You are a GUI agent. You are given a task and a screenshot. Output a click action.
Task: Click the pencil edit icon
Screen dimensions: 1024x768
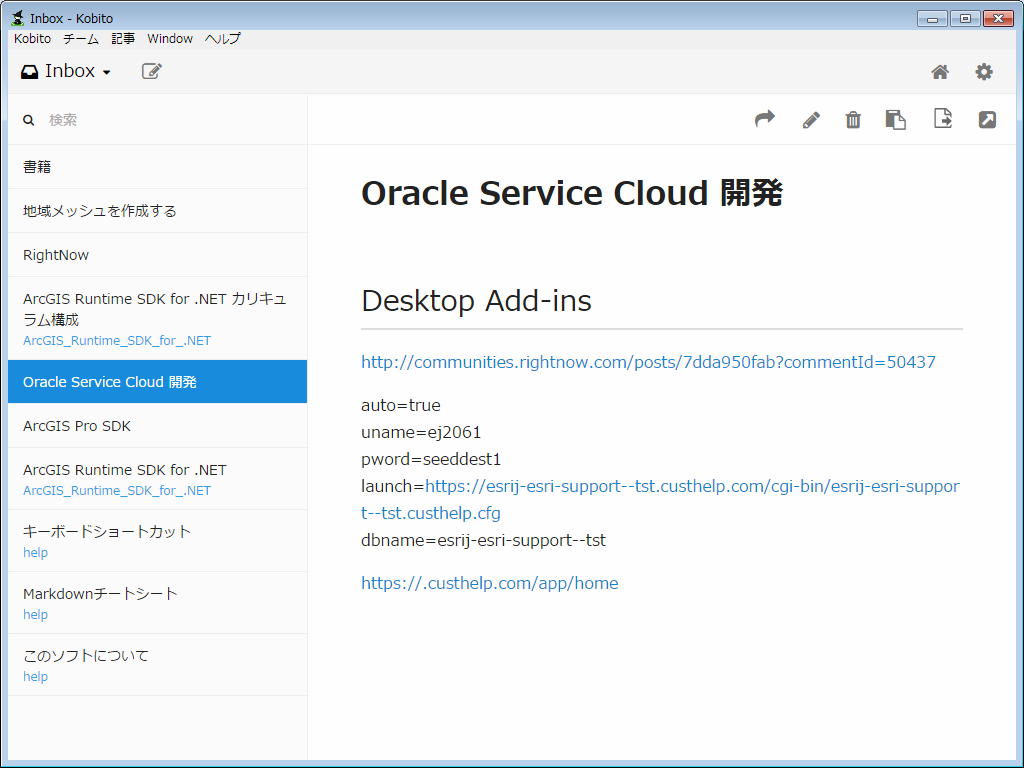tap(811, 120)
